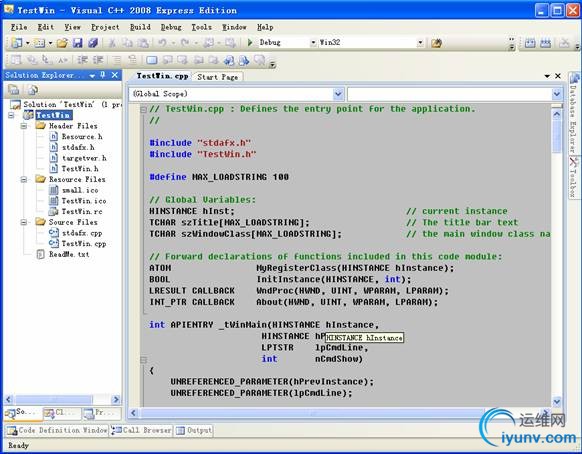Open the Build menu
582x454 pixels.
pyautogui.click(x=140, y=27)
